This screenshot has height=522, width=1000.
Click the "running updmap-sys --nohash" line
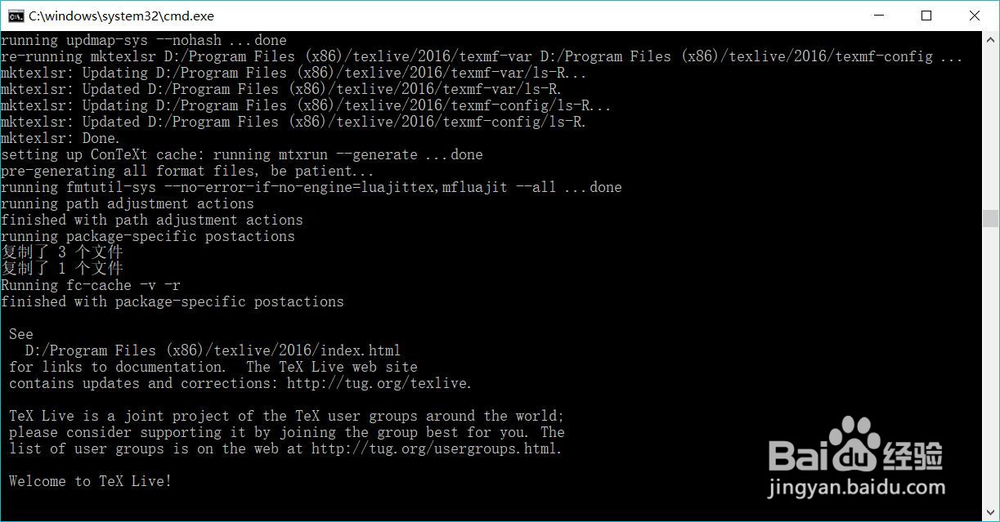143,40
